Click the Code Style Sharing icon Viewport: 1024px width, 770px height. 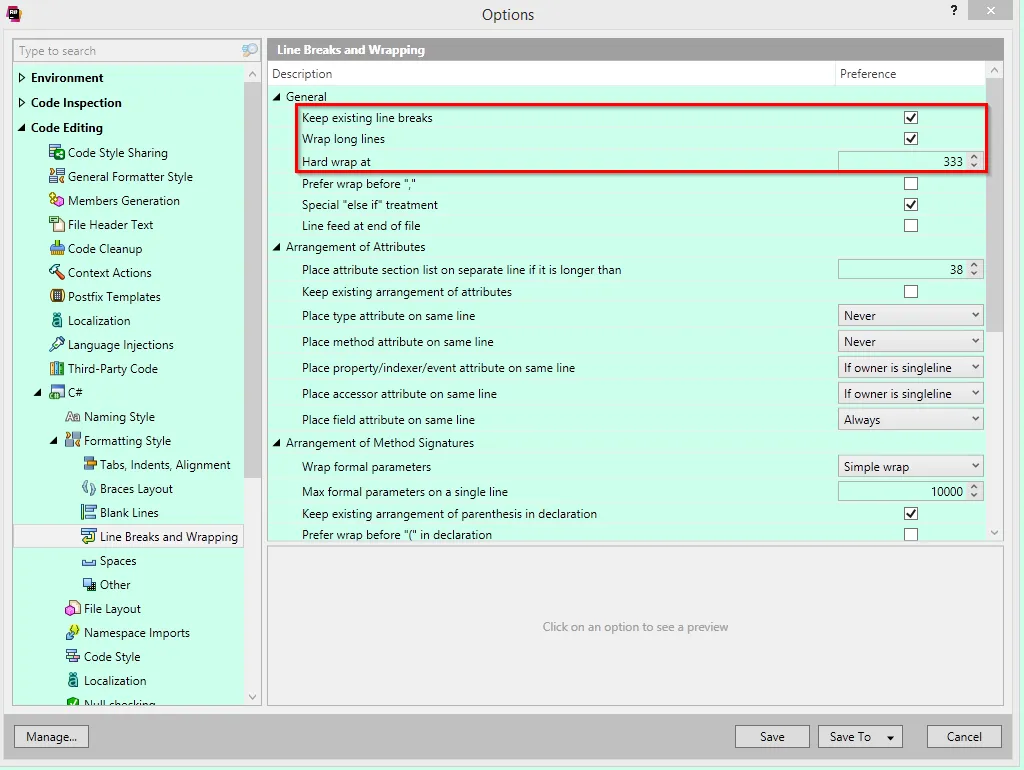(57, 152)
